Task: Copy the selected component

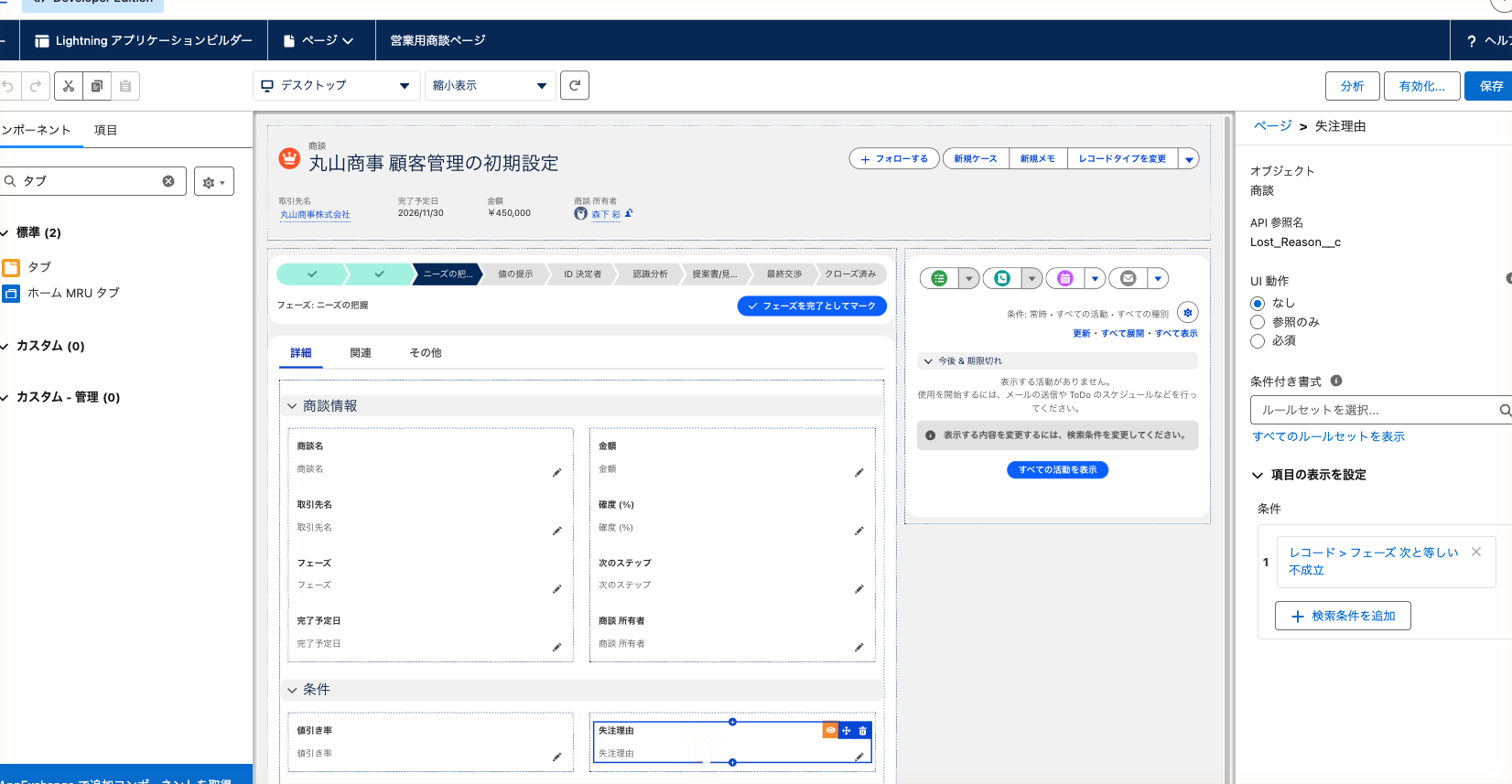Action: click(96, 86)
